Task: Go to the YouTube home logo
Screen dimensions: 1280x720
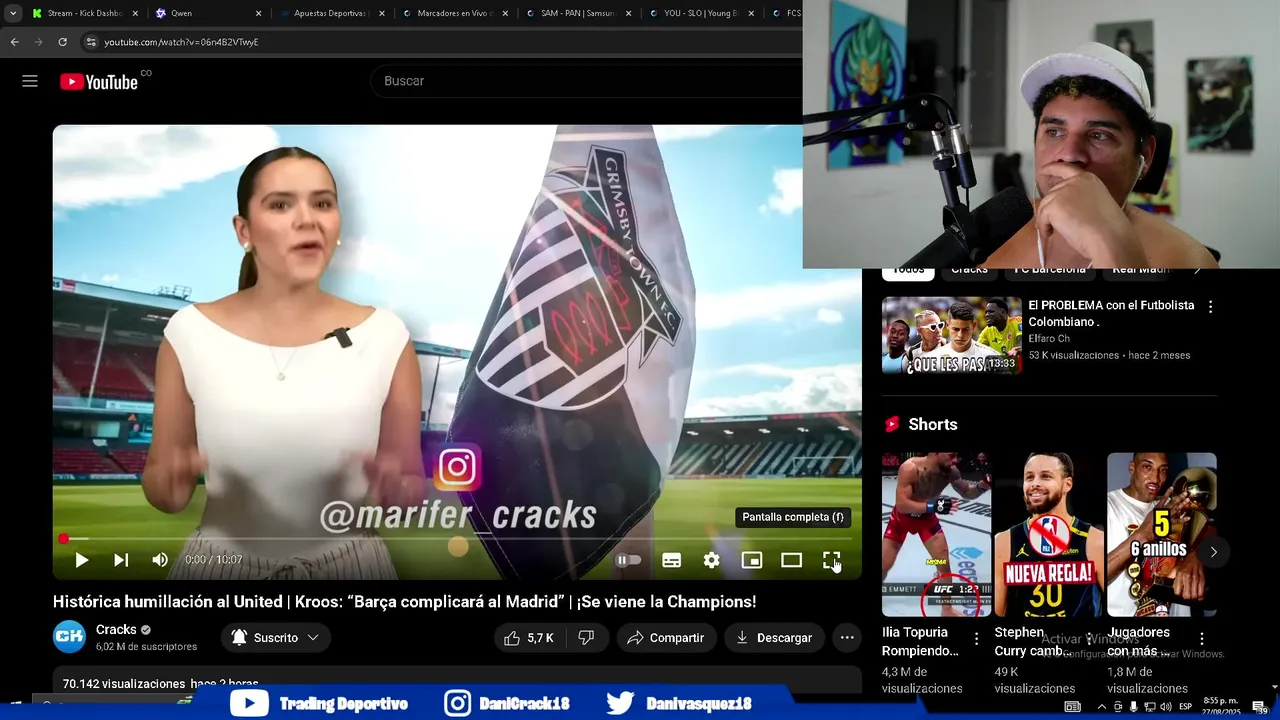Action: (99, 82)
